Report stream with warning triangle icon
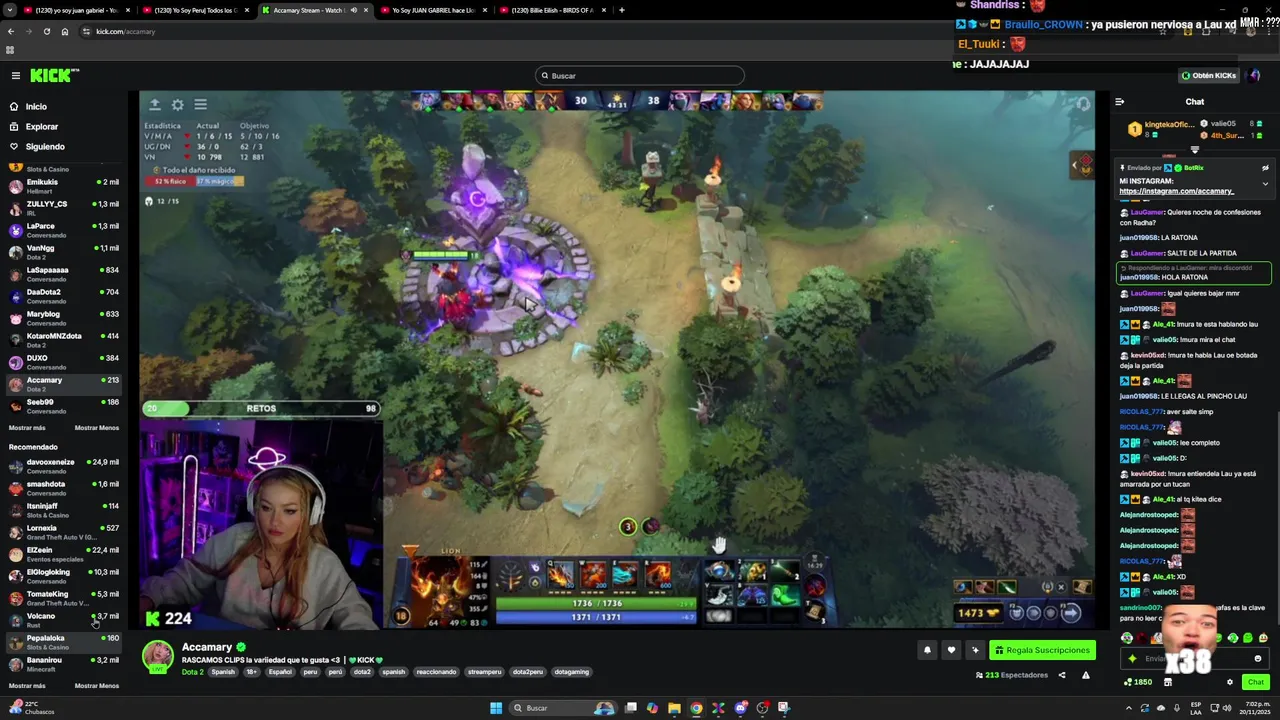The width and height of the screenshot is (1280, 720). pos(1085,675)
